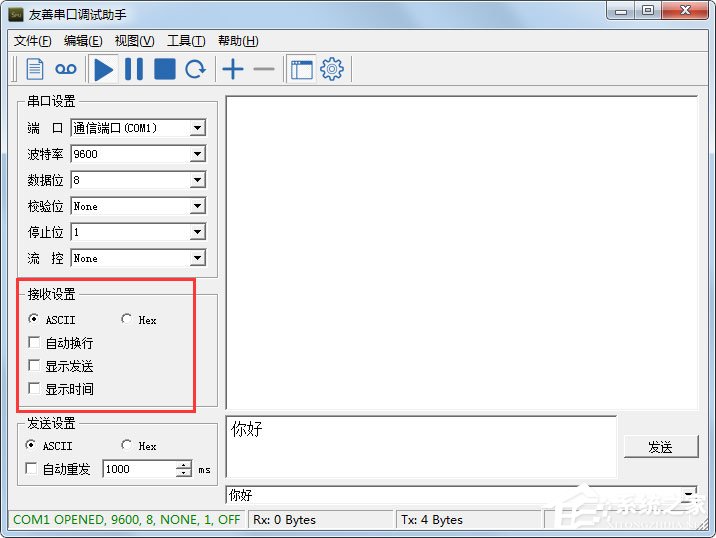Open the 流控 None dropdown
Image resolution: width=716 pixels, height=538 pixels.
(x=197, y=258)
